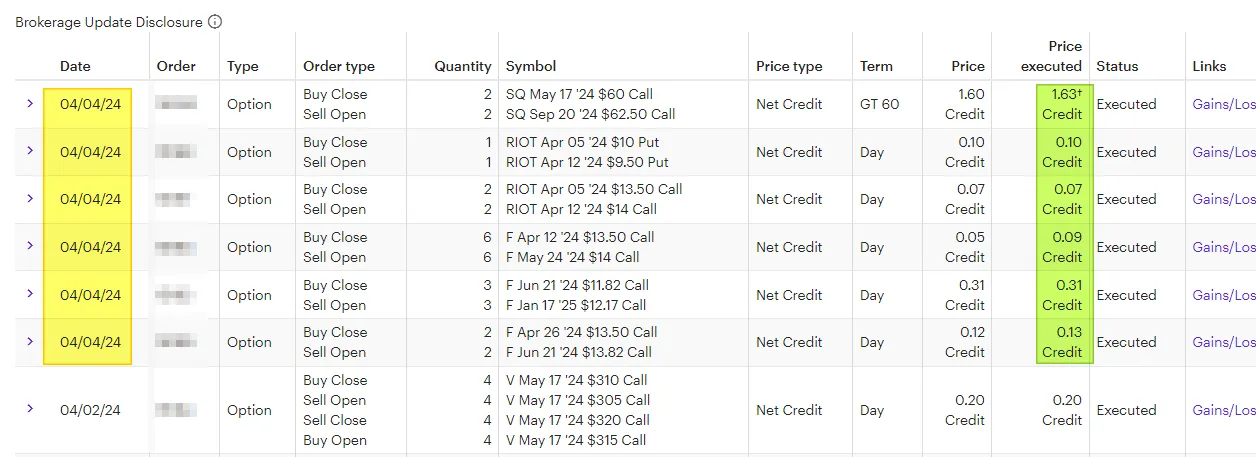Select the Order type column header

click(339, 66)
